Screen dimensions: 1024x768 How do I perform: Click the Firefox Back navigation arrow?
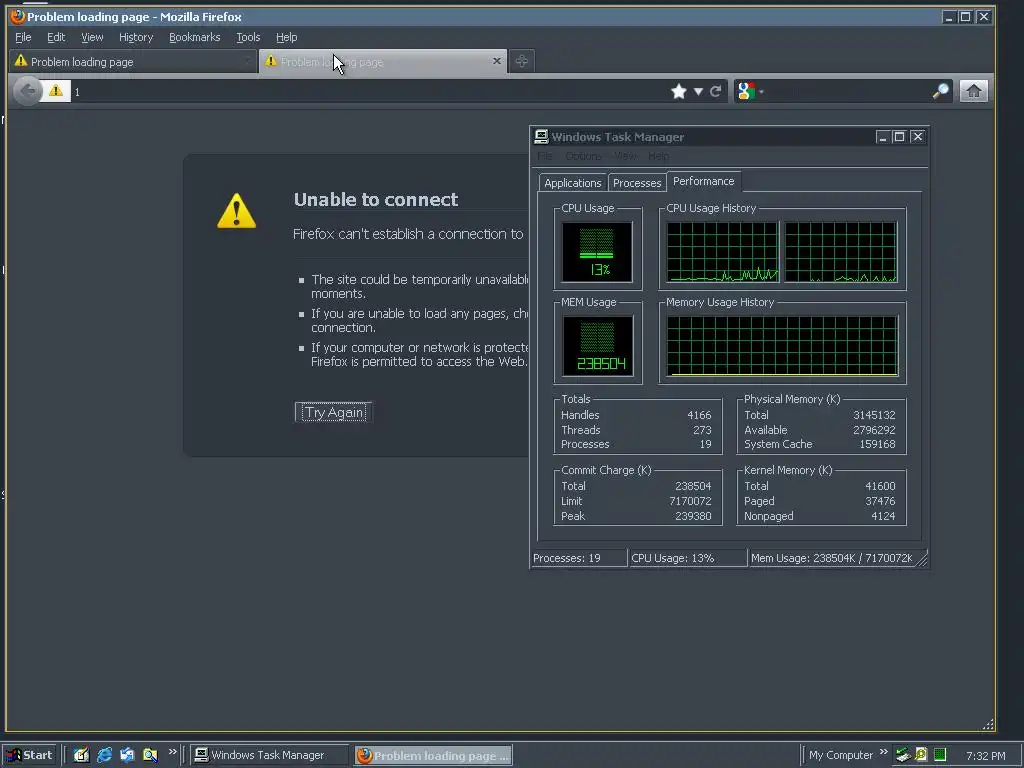[x=27, y=91]
